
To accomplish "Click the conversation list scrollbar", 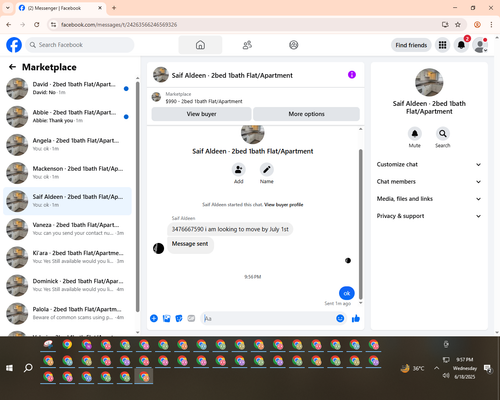I will (137, 197).
